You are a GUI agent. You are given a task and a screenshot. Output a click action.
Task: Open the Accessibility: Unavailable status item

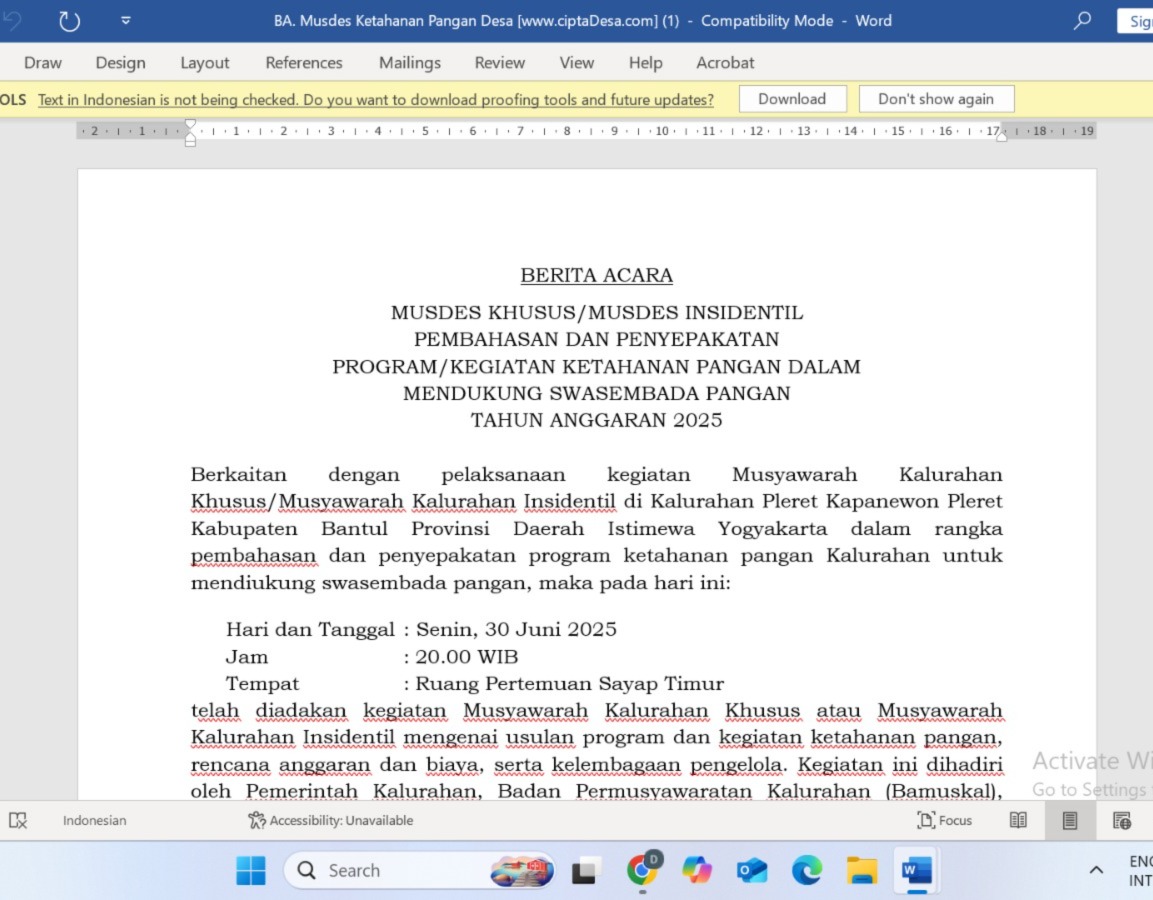[330, 820]
